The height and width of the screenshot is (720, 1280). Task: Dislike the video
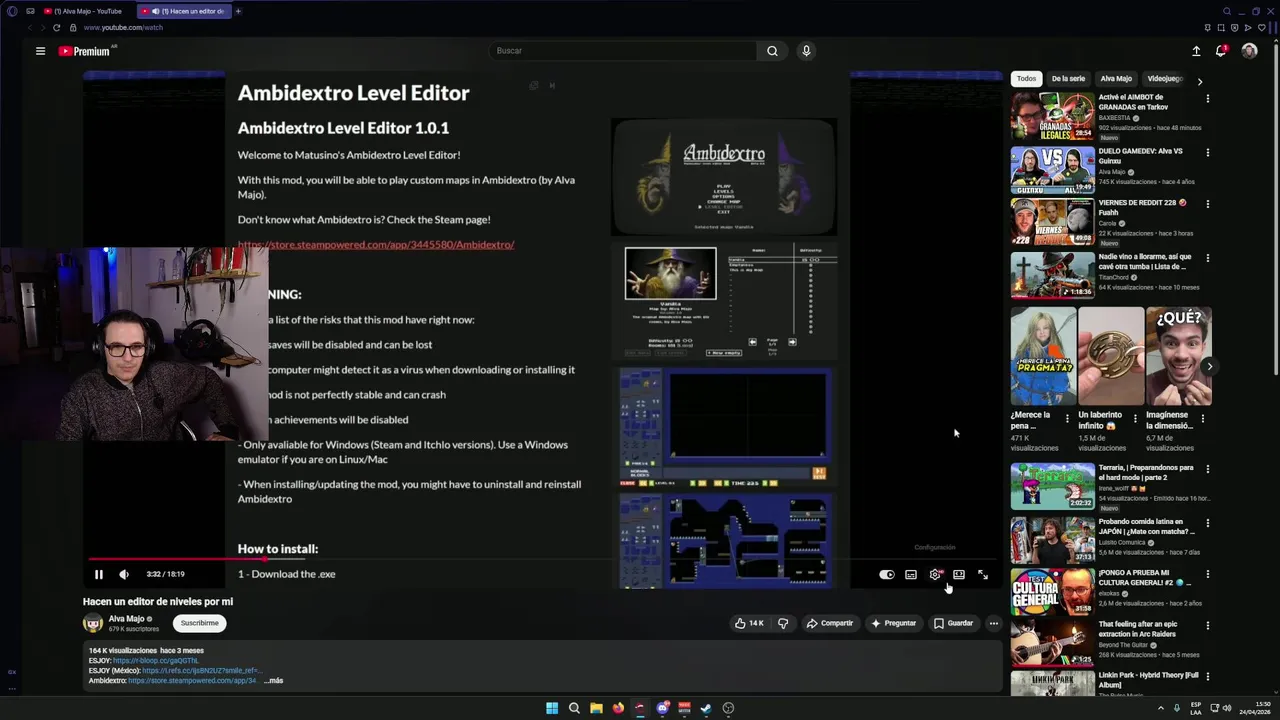(783, 623)
